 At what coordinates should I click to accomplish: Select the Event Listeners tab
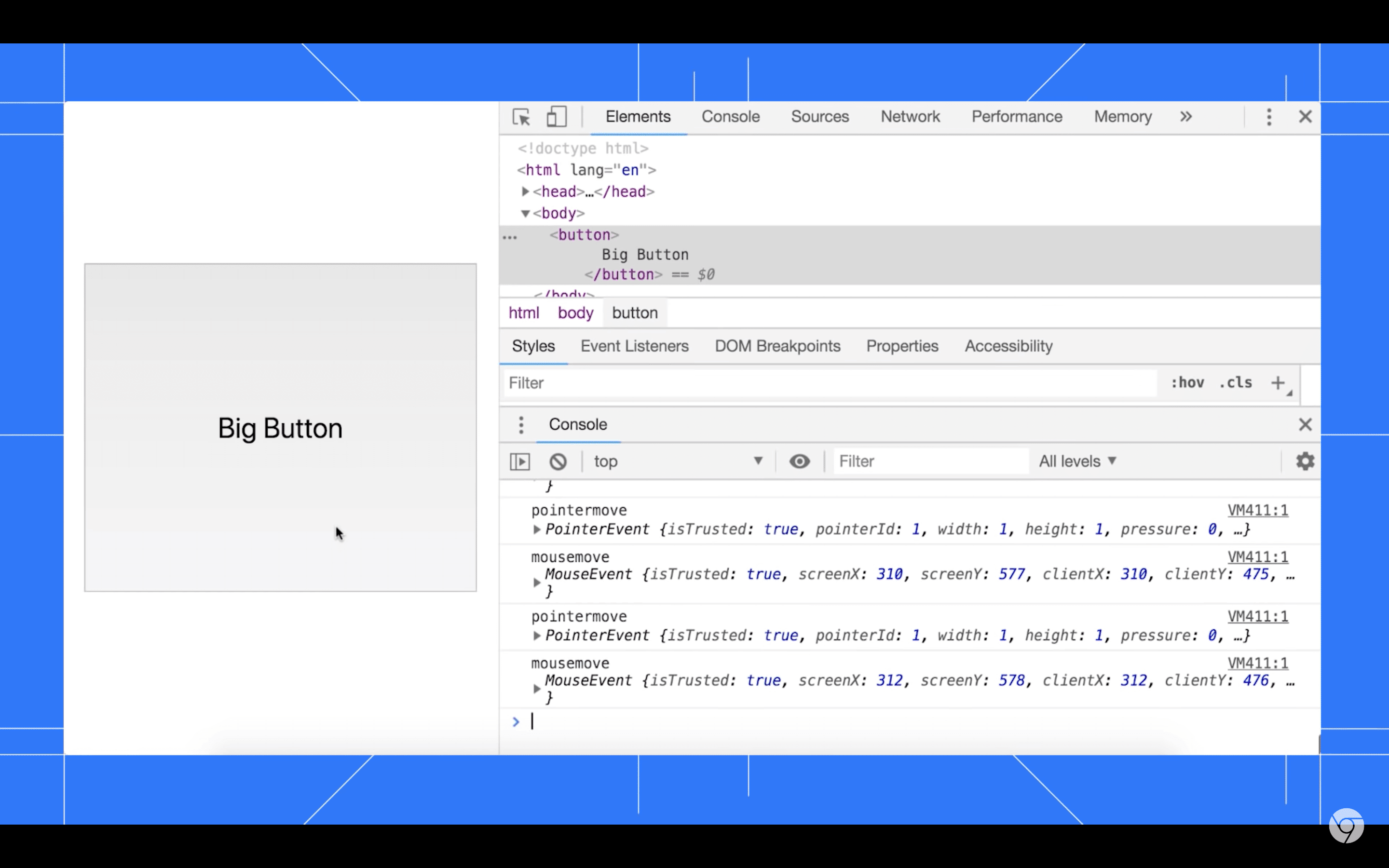pos(634,345)
